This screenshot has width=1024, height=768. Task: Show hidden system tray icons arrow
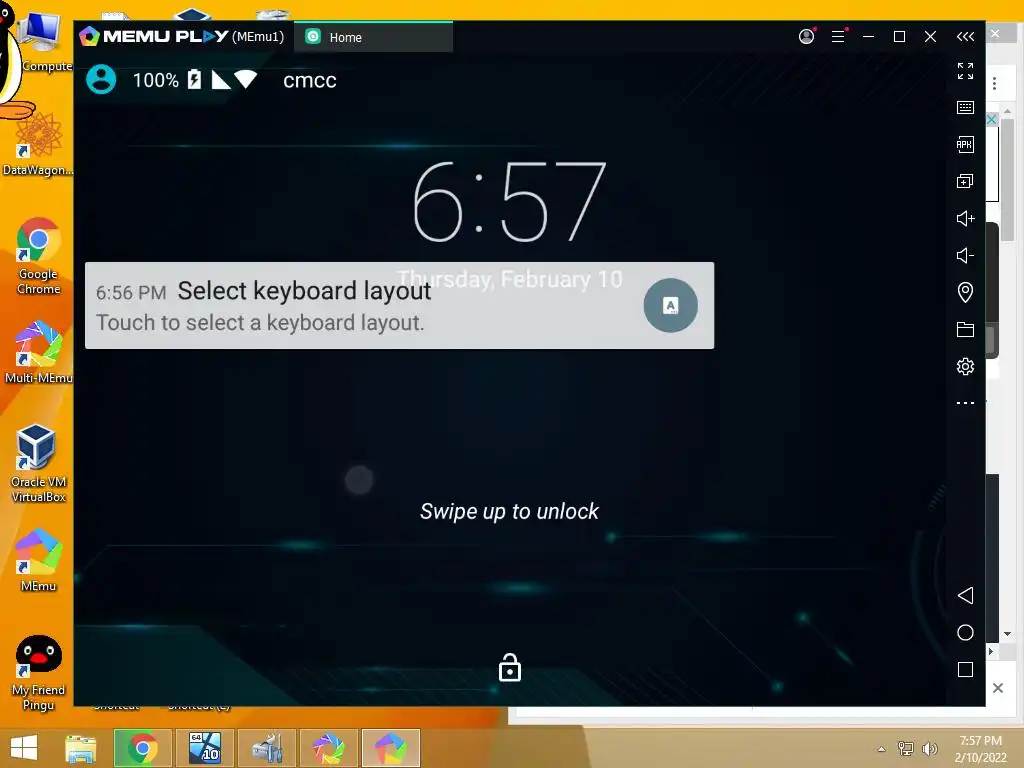pos(882,749)
